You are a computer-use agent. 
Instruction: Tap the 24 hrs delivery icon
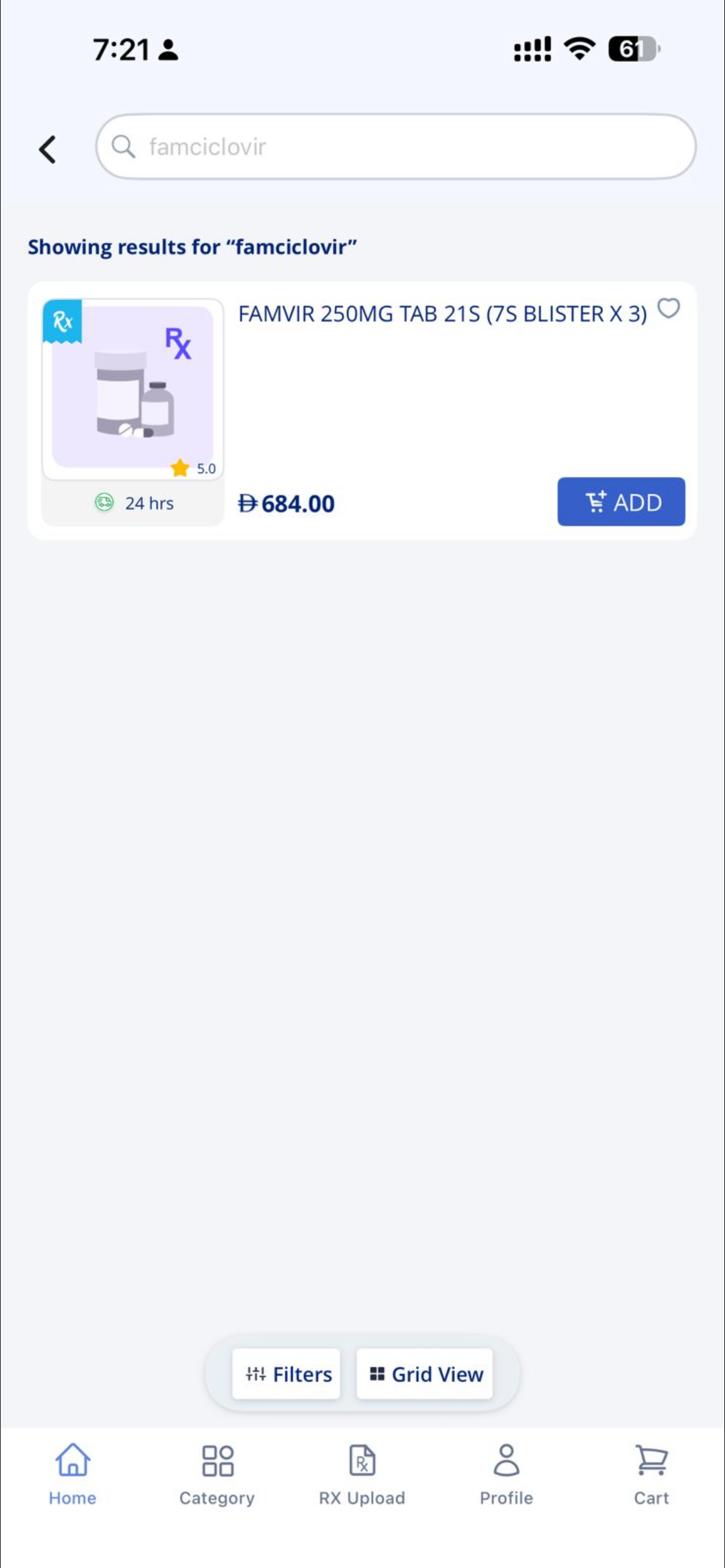pos(104,502)
